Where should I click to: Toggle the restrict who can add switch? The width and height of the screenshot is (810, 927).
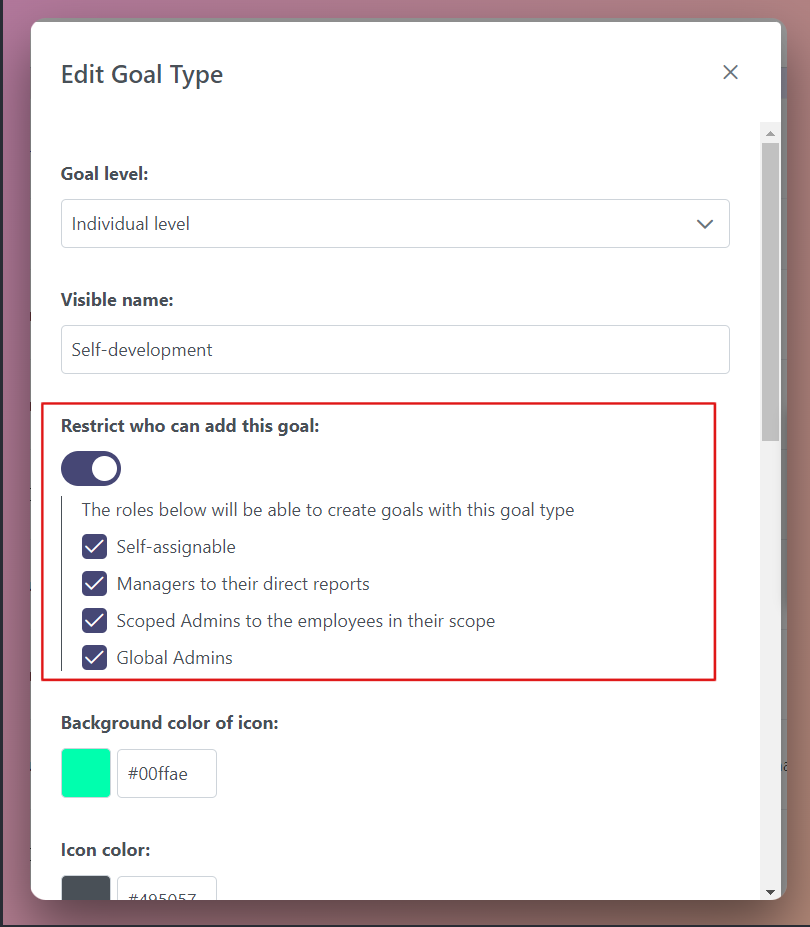coord(91,468)
